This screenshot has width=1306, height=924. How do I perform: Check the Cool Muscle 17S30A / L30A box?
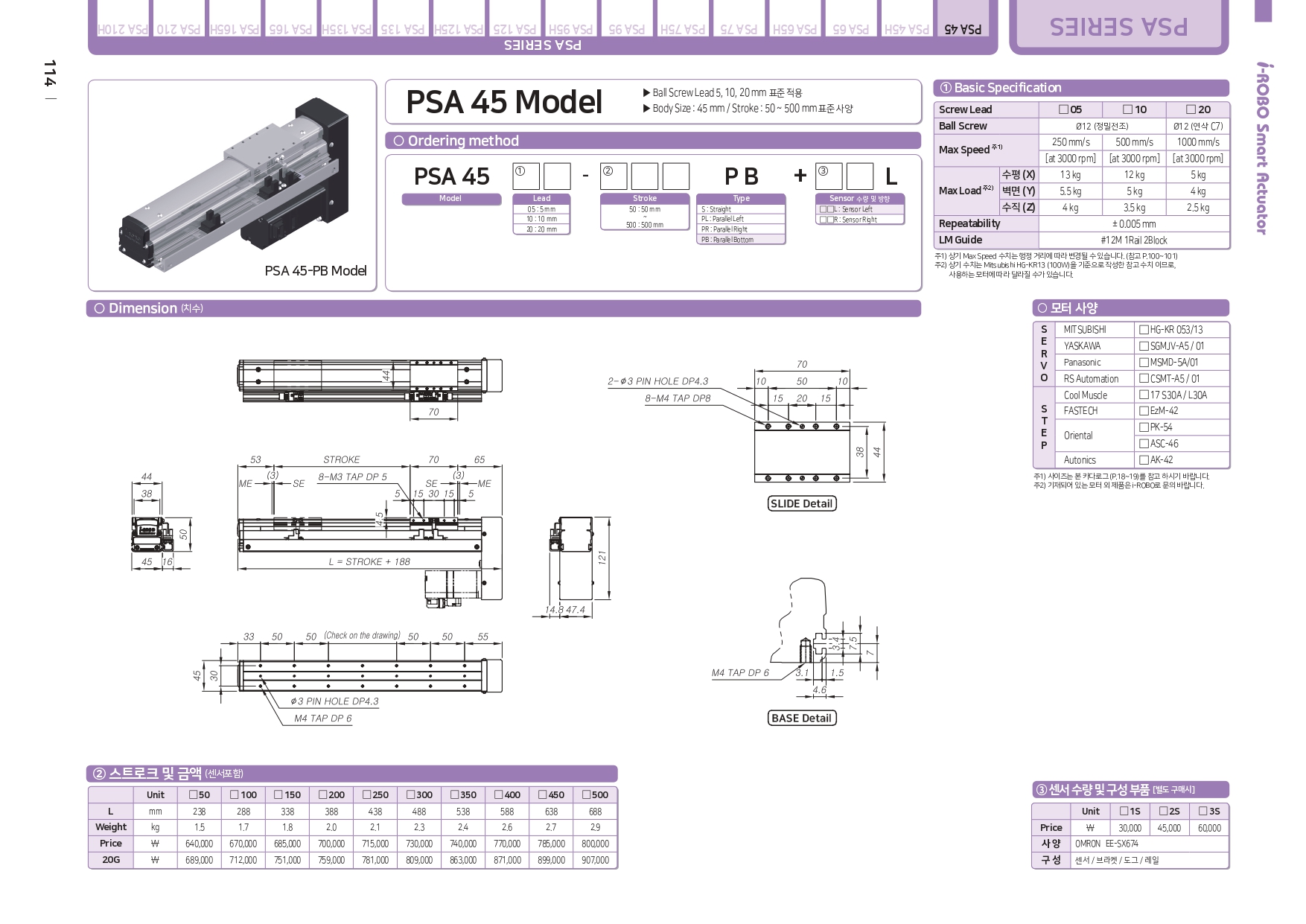[1144, 395]
